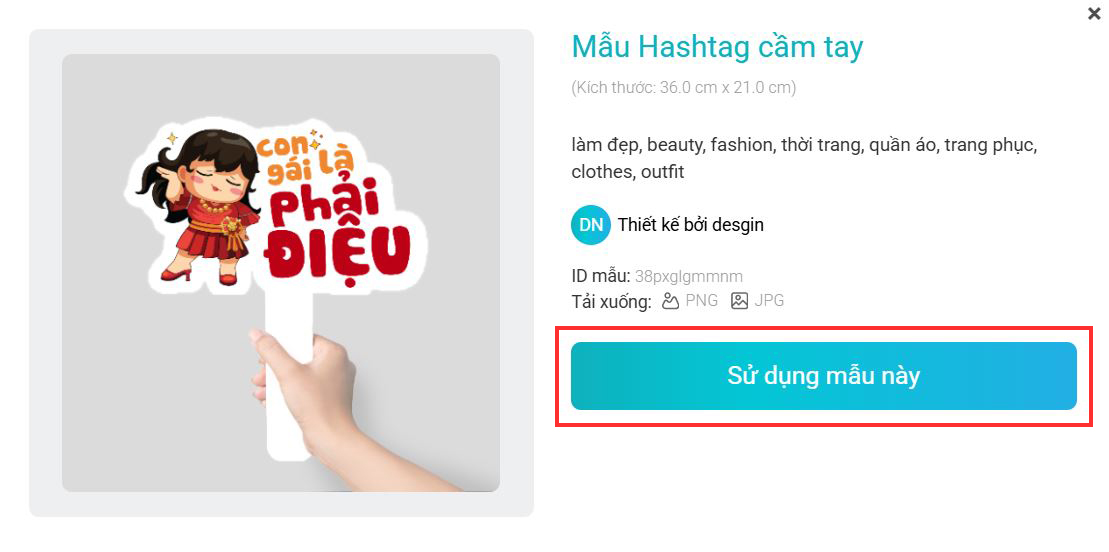Click the template ID 38pxglgmmnm
Image resolution: width=1109 pixels, height=552 pixels.
click(x=688, y=276)
